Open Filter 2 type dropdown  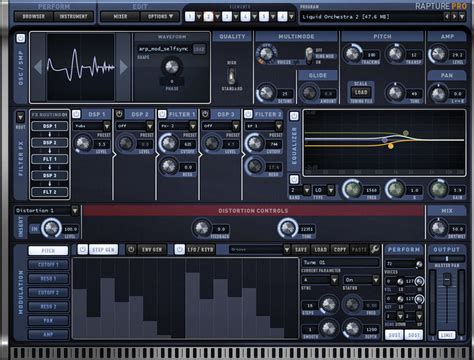point(279,126)
